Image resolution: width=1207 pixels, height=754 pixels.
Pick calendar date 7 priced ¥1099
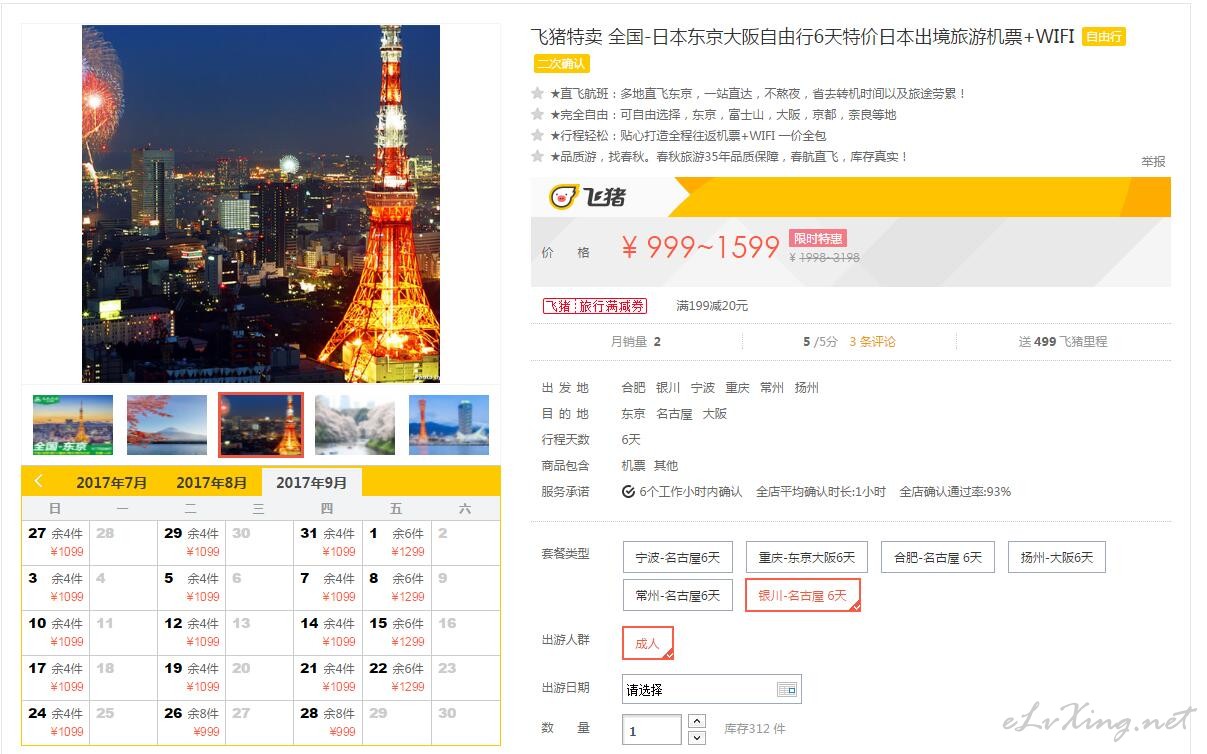pos(328,588)
